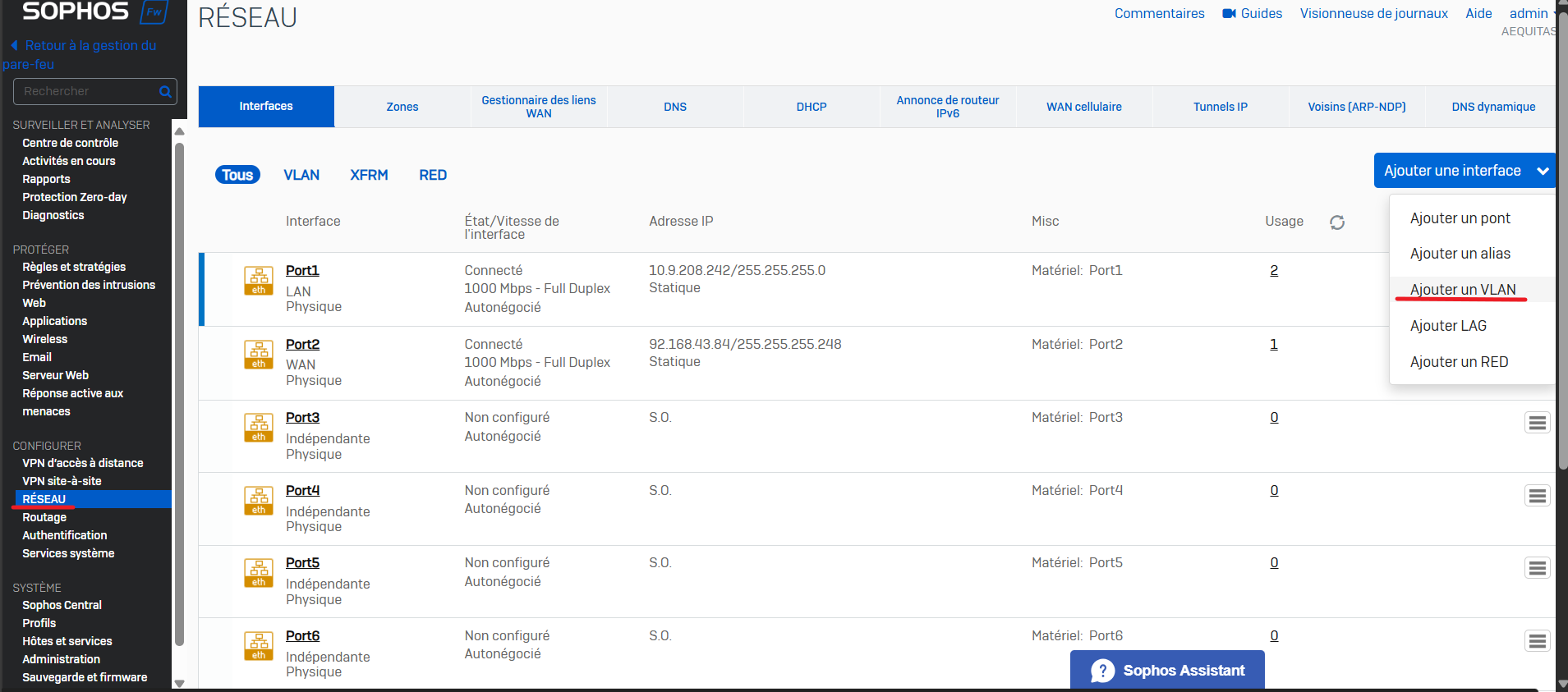
Task: Click the Port3 ethernet interface icon
Action: pos(259,428)
